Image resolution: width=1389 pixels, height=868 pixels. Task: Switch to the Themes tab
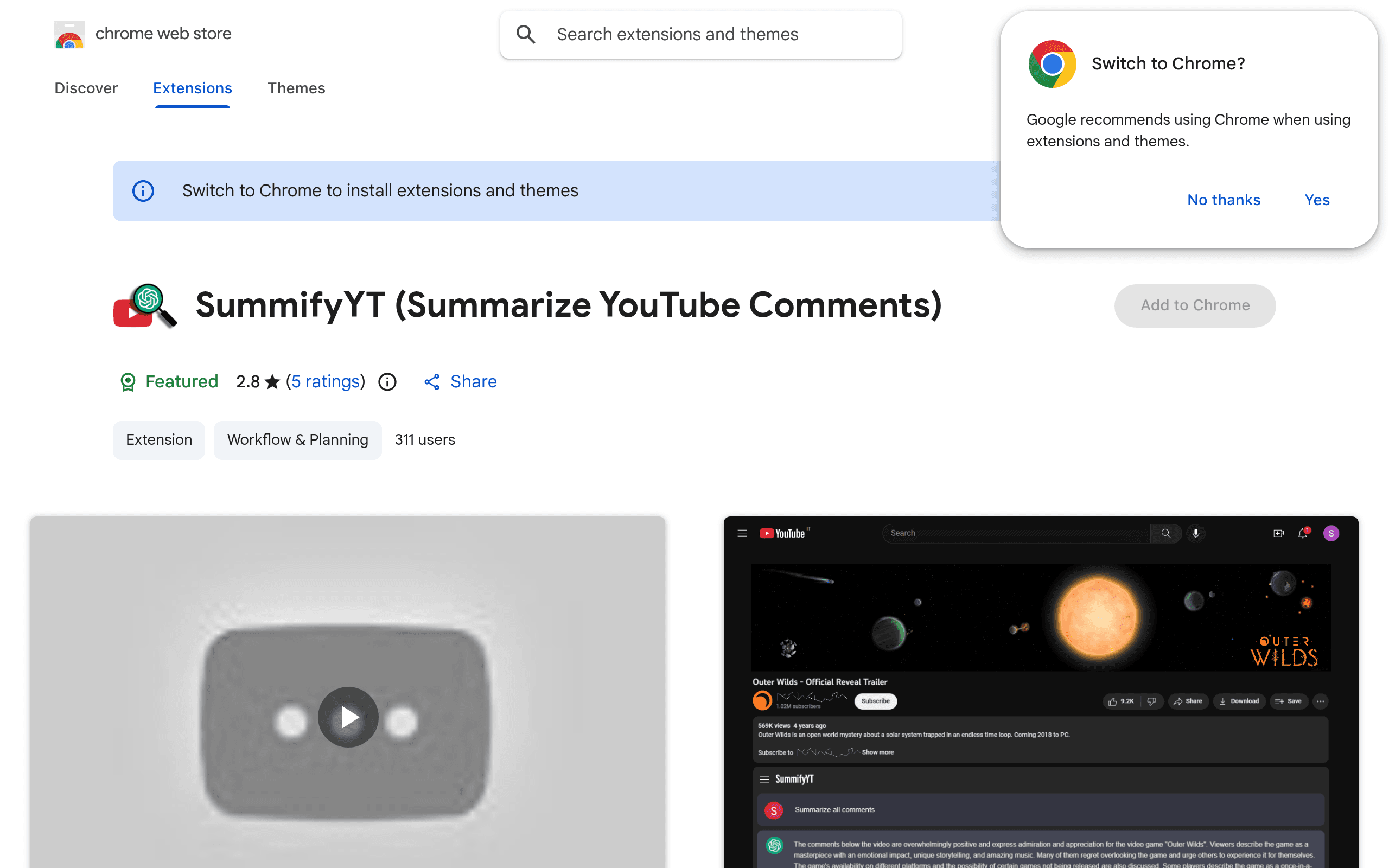point(296,88)
